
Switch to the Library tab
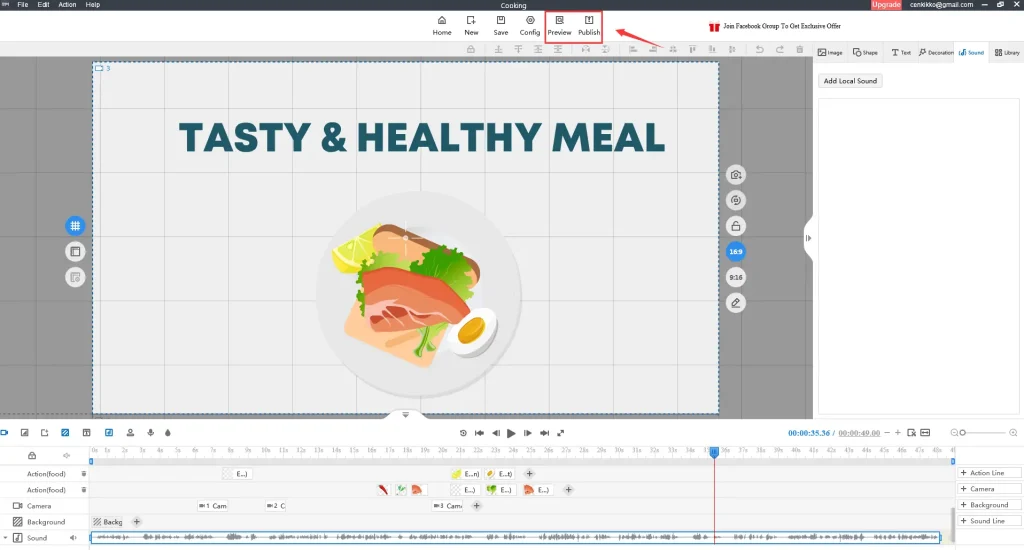(x=1006, y=52)
